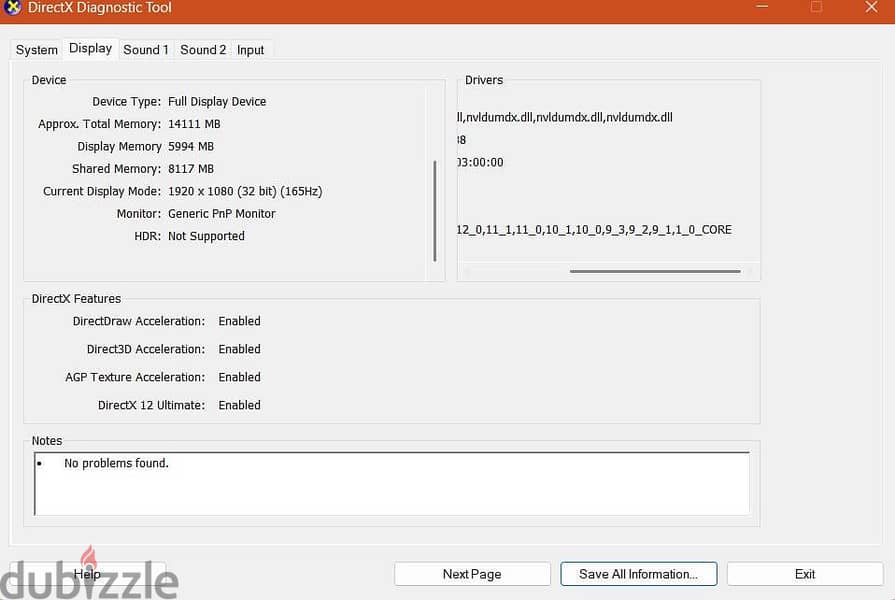Select the '14111 MB' total memory value

194,124
